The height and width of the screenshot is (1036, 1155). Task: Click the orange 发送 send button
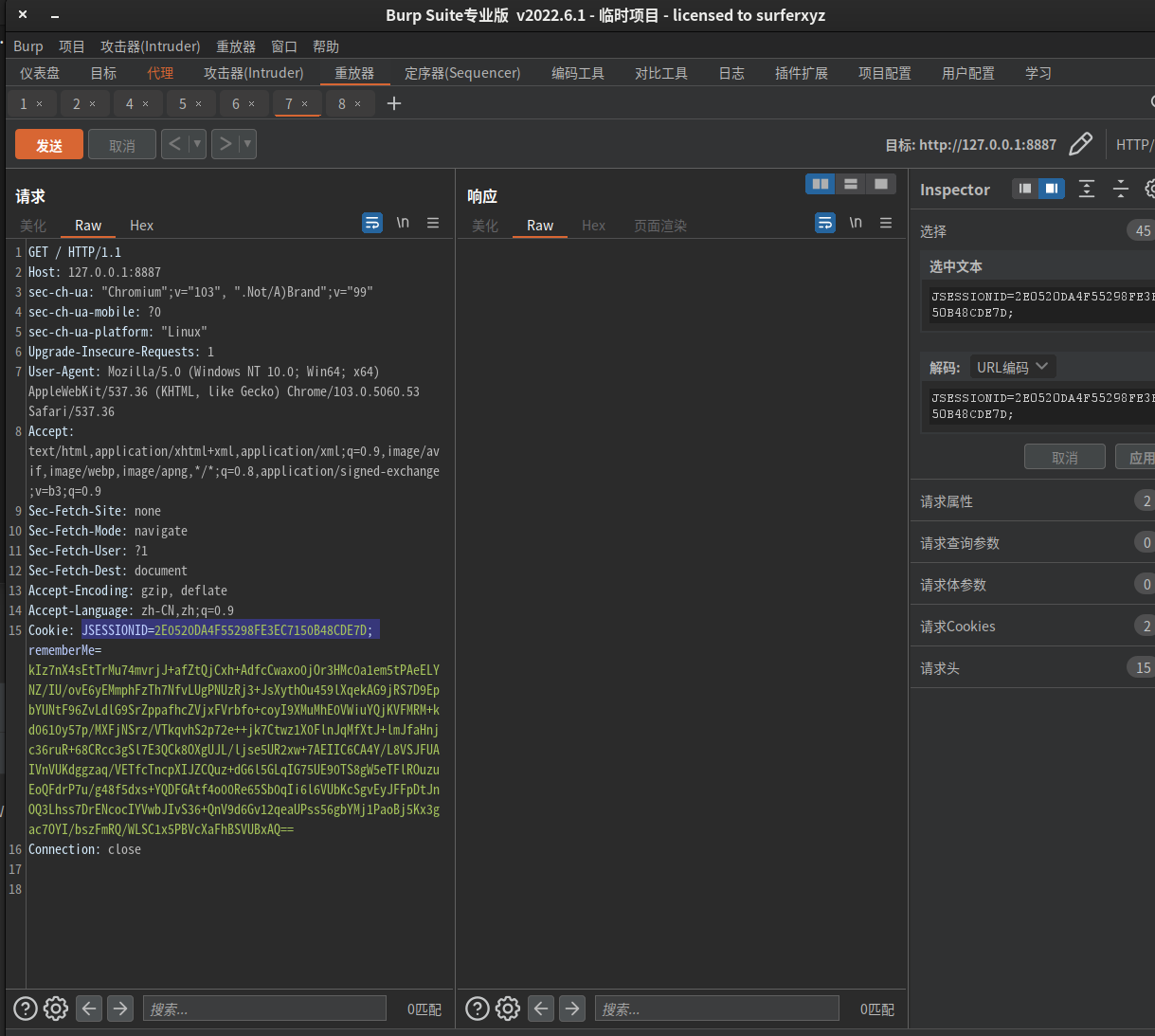[49, 145]
